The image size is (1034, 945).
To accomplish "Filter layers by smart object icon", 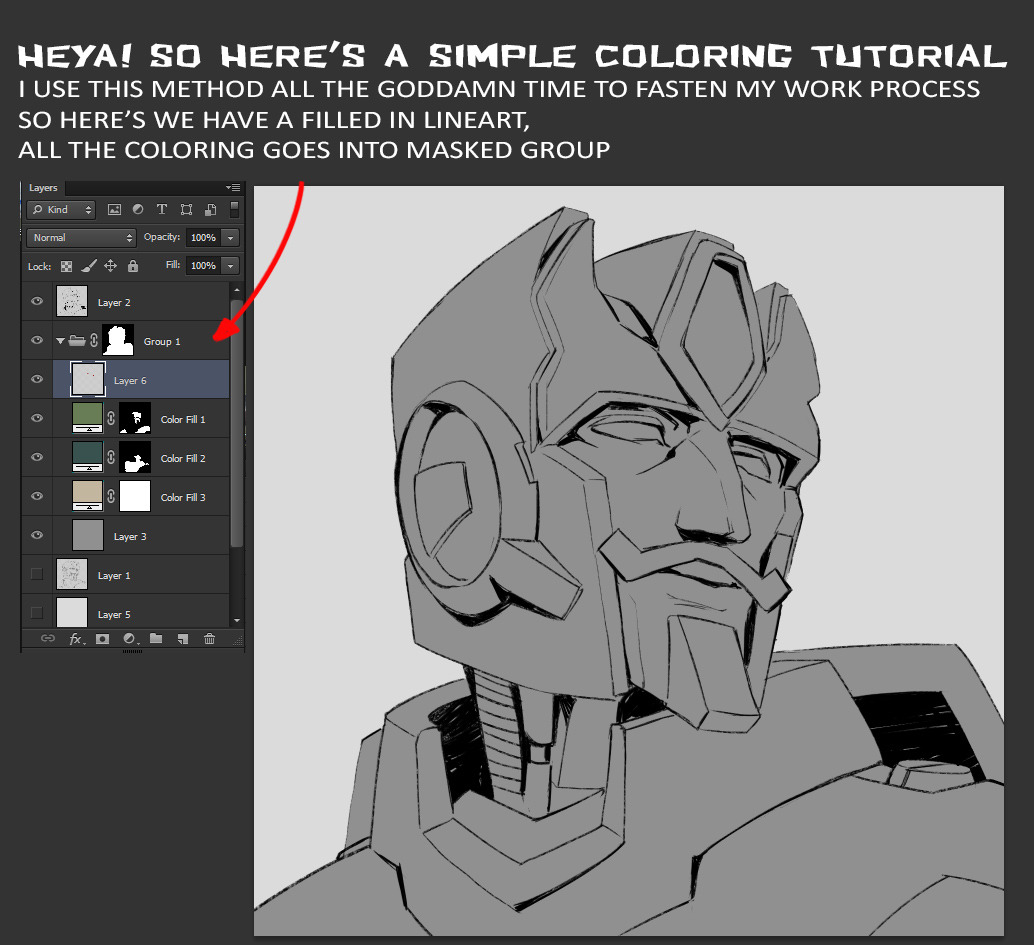I will [x=210, y=210].
